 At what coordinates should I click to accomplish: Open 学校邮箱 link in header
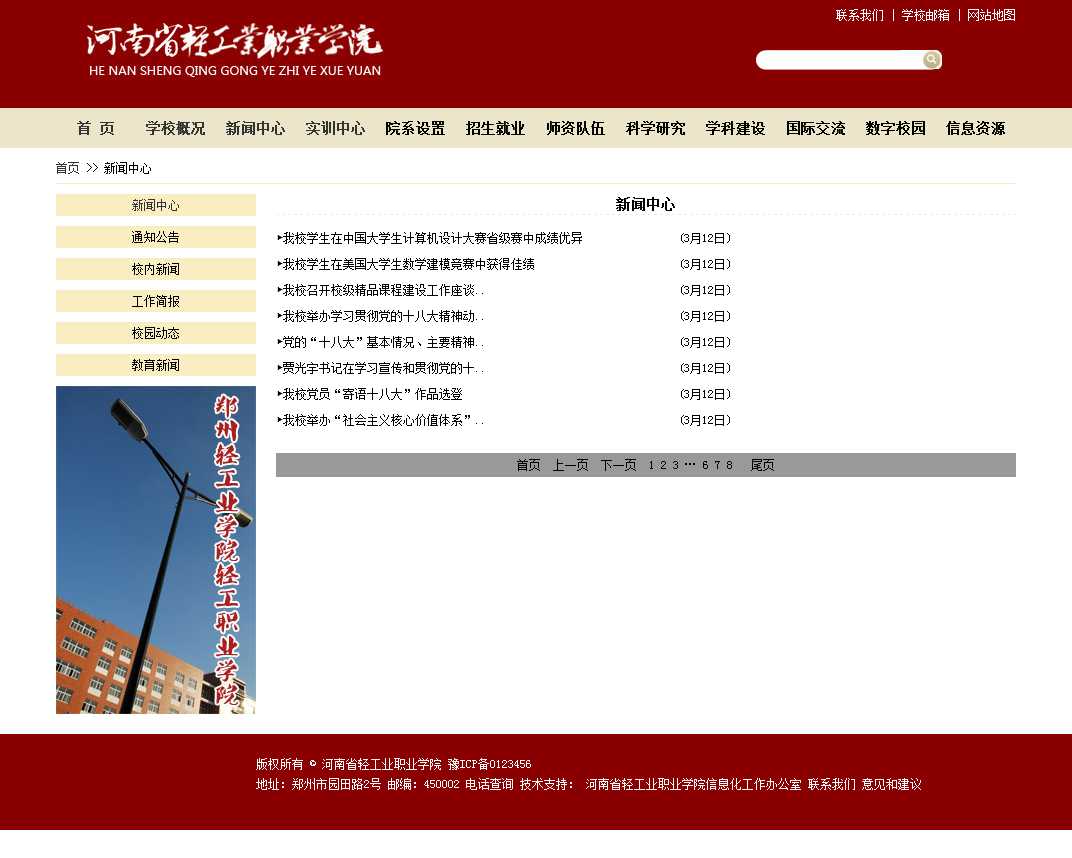[925, 15]
